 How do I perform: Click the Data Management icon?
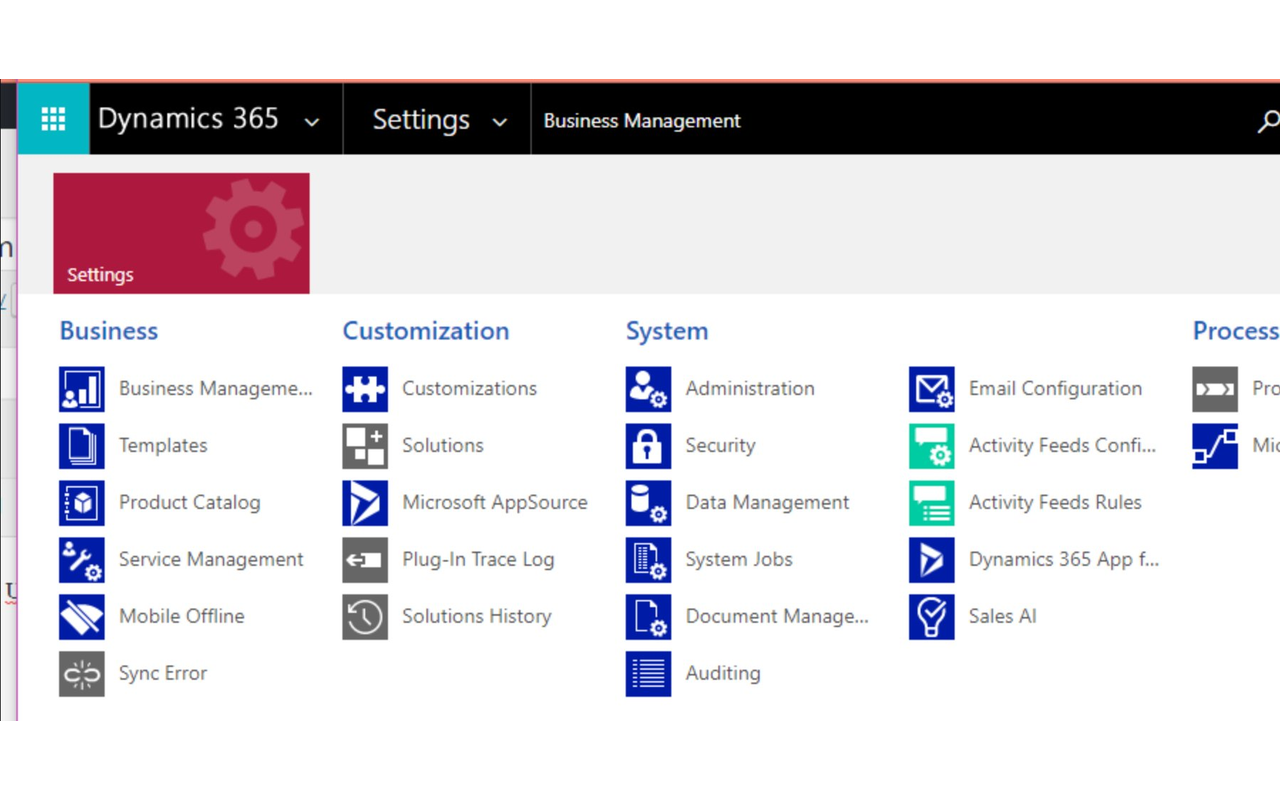pyautogui.click(x=648, y=503)
